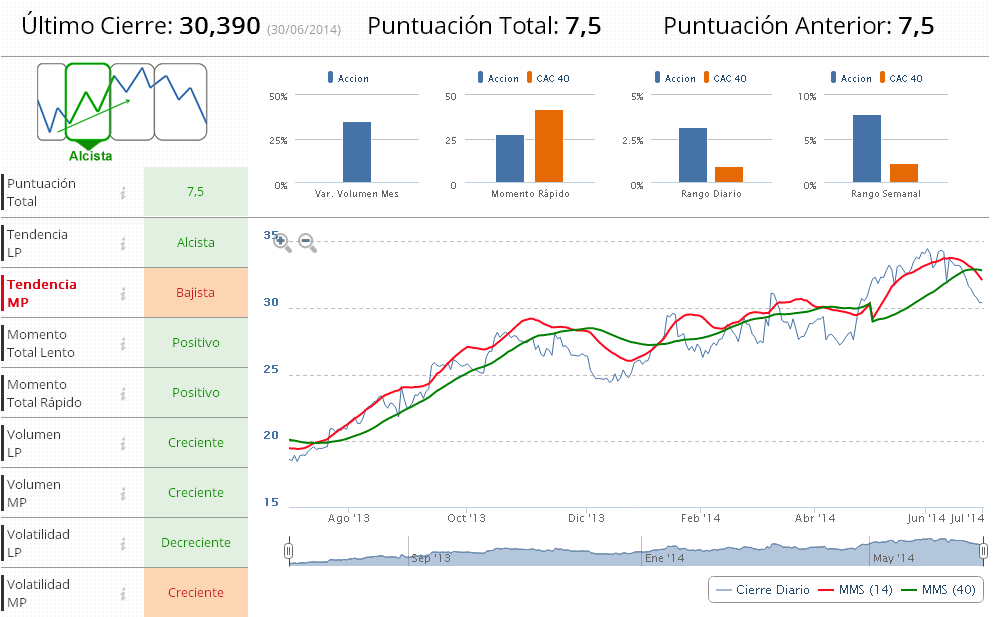This screenshot has height=617, width=997.
Task: Click the Oct '13 axis label
Action: tap(467, 518)
